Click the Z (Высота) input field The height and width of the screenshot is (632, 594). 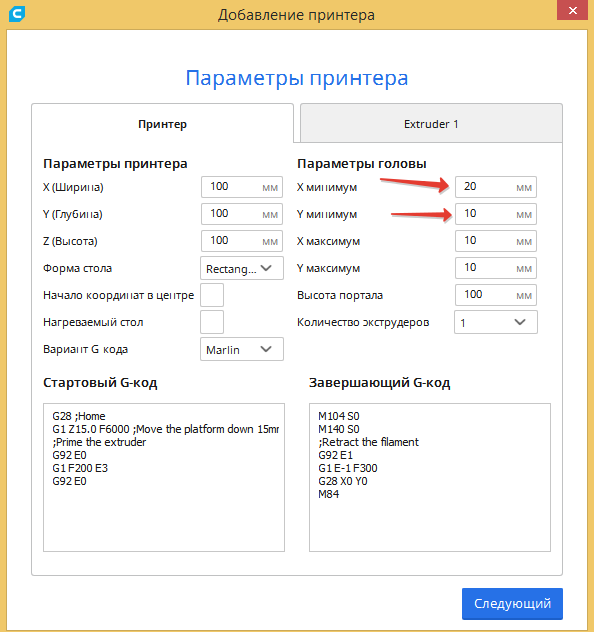click(242, 241)
